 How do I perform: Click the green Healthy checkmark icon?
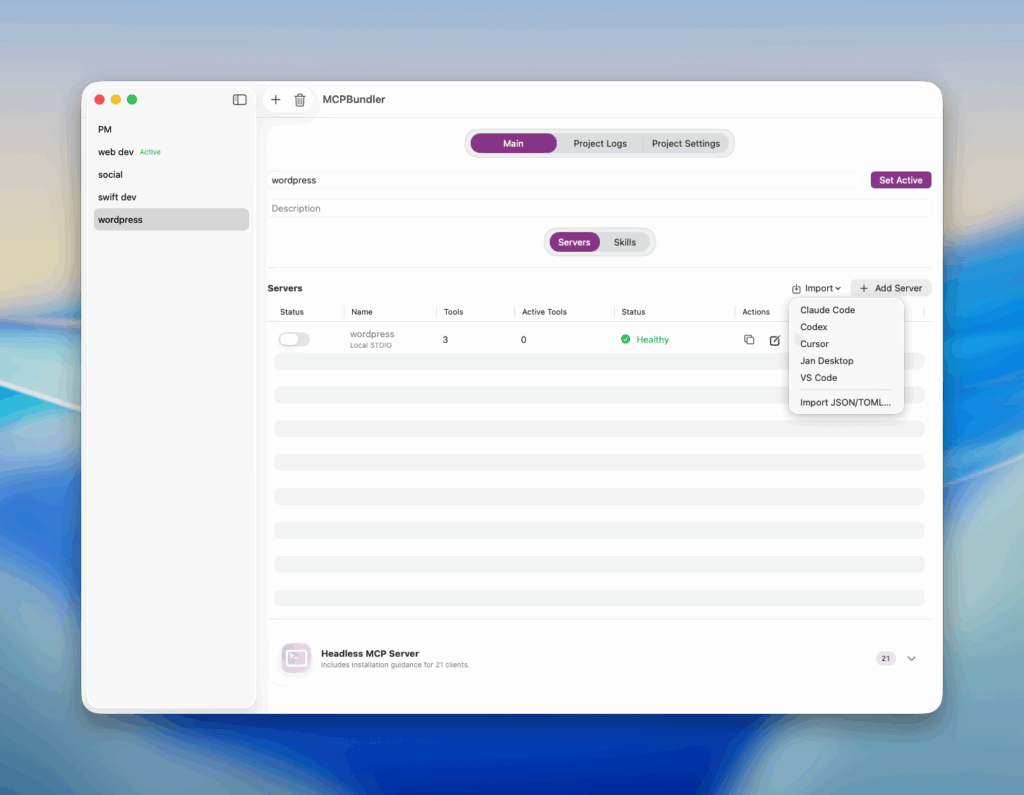click(x=626, y=340)
